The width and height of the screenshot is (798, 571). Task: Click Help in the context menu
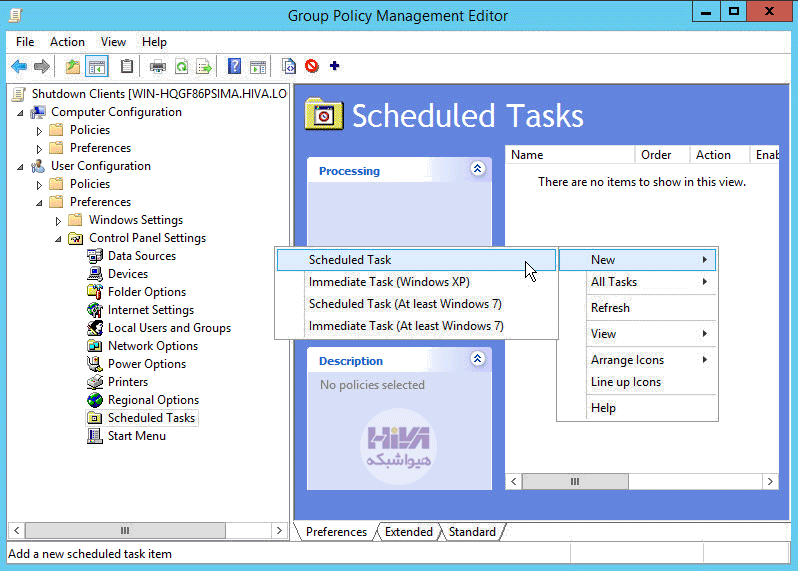pyautogui.click(x=637, y=408)
